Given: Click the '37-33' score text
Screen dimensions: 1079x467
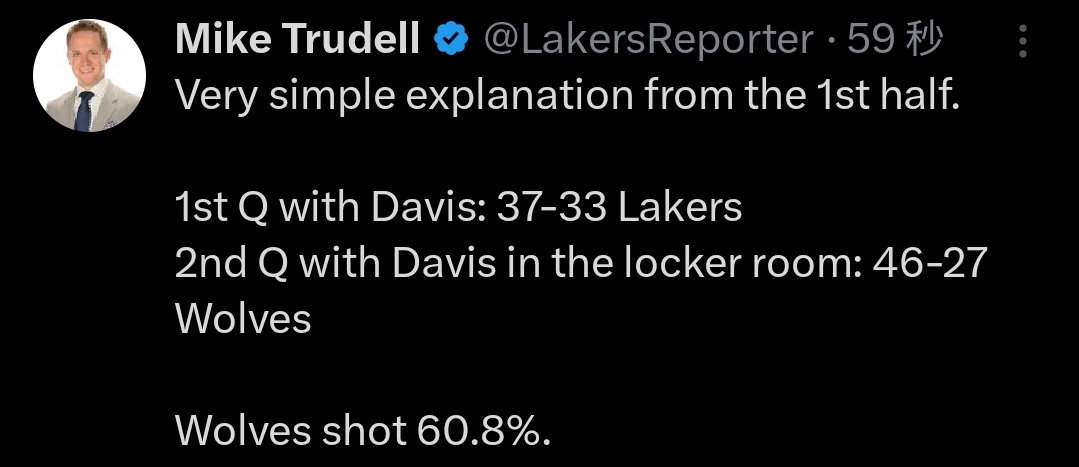Looking at the screenshot, I should [551, 208].
